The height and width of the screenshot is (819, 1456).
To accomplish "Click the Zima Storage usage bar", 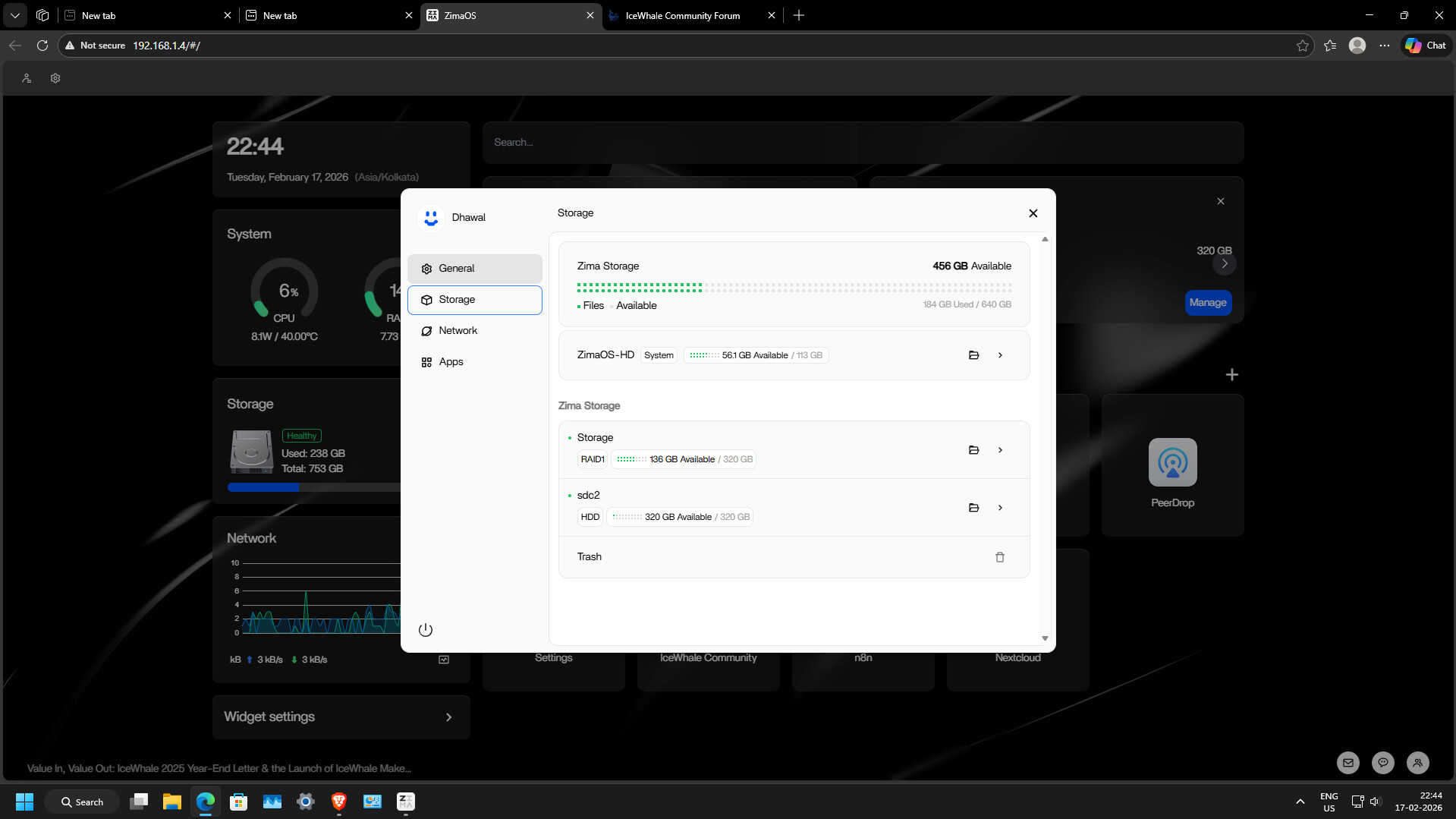I will (x=794, y=288).
